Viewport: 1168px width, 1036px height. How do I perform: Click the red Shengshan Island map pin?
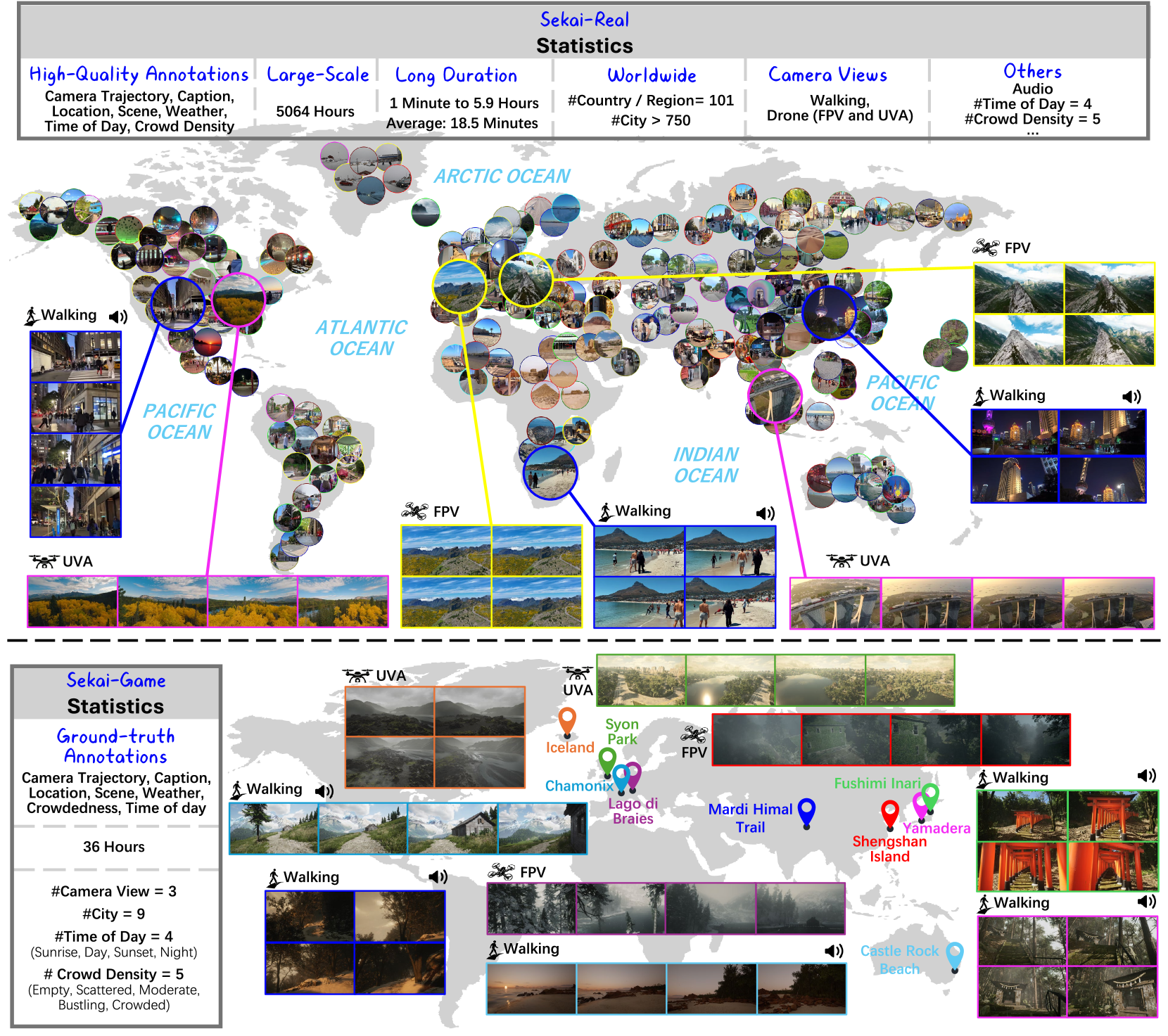889,814
